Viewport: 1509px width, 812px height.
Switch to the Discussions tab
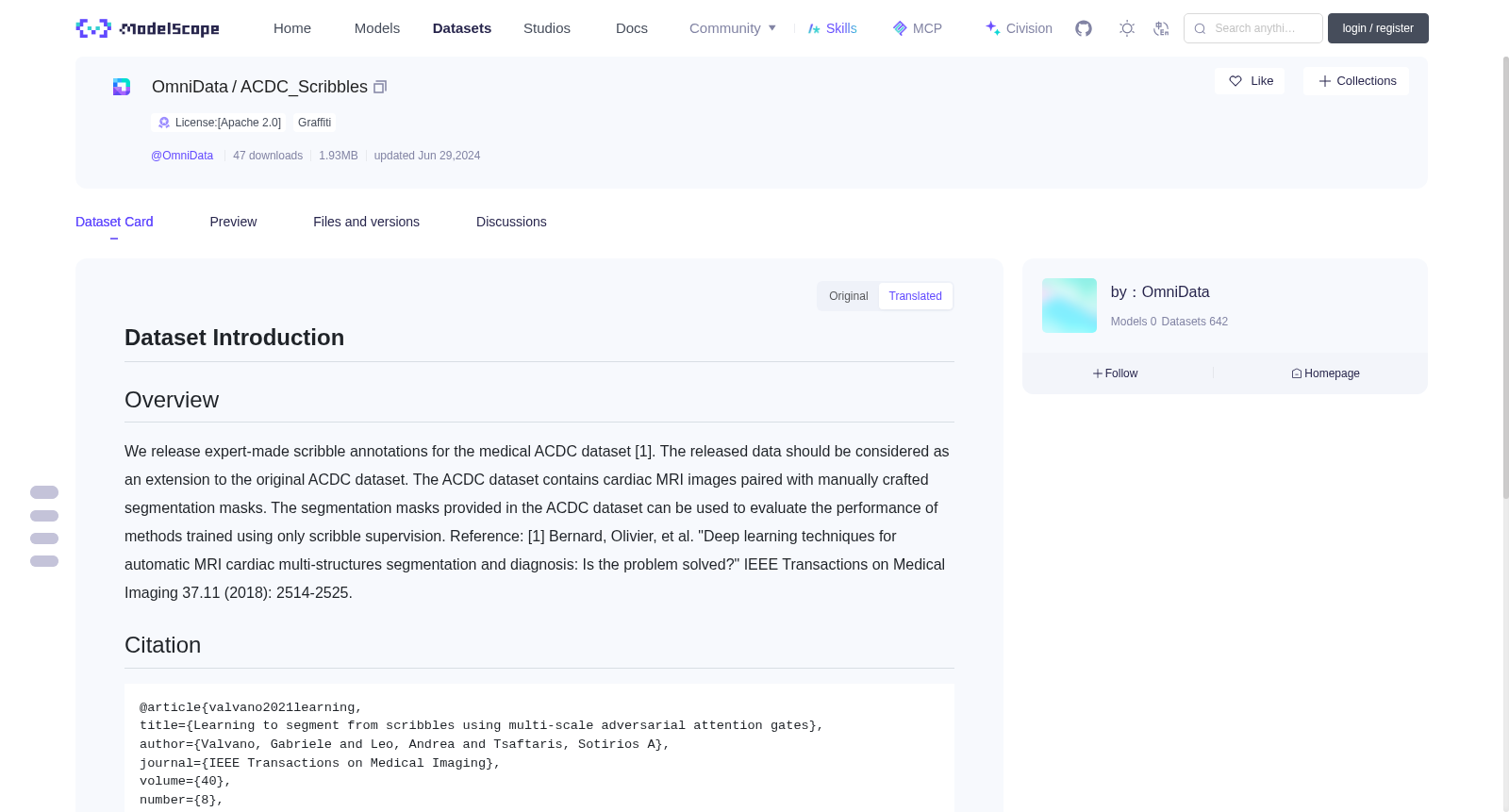(x=511, y=222)
